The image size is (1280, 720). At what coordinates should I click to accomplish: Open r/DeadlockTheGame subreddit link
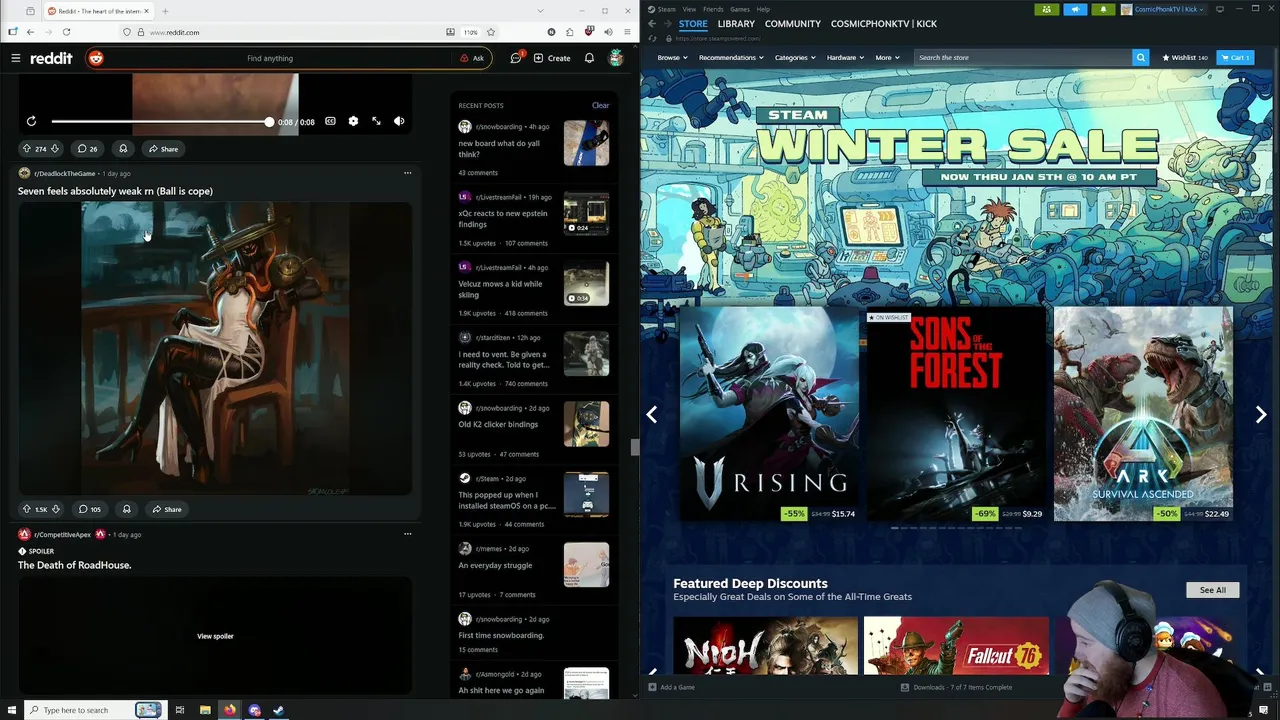[64, 173]
